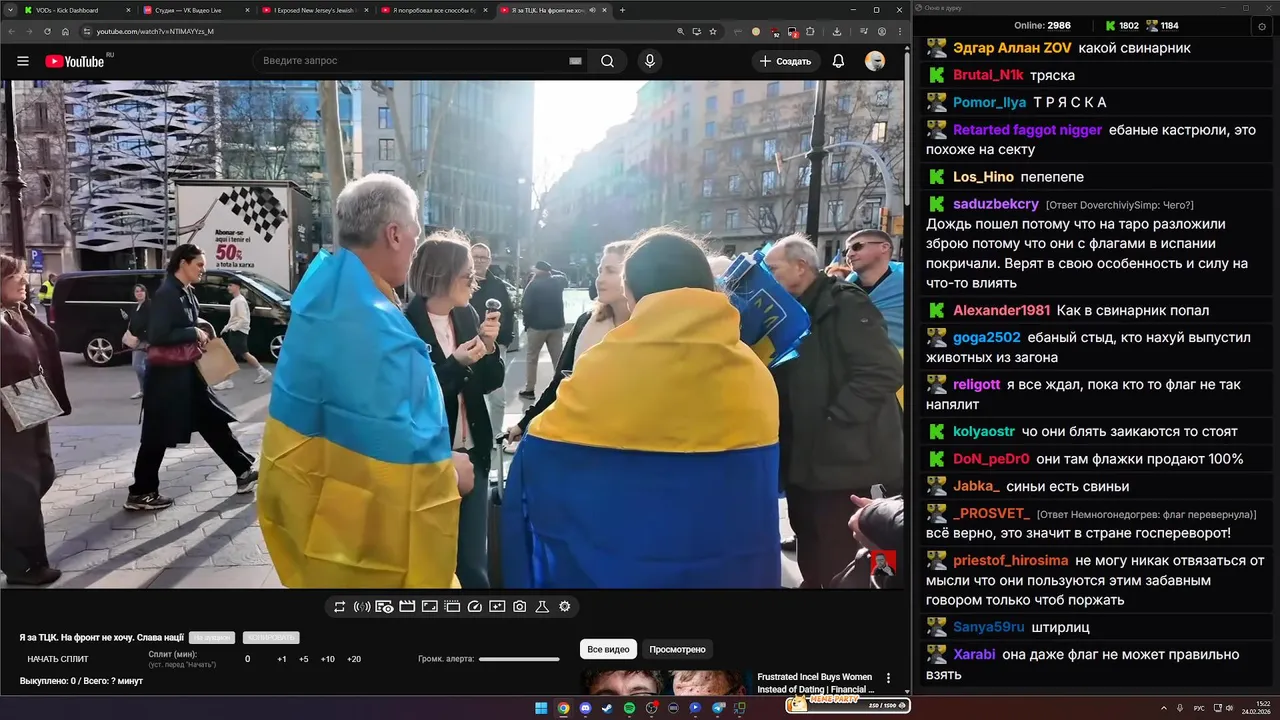The height and width of the screenshot is (720, 1280).
Task: Open Frustrated Incel Buys Women video title
Action: tap(815, 683)
